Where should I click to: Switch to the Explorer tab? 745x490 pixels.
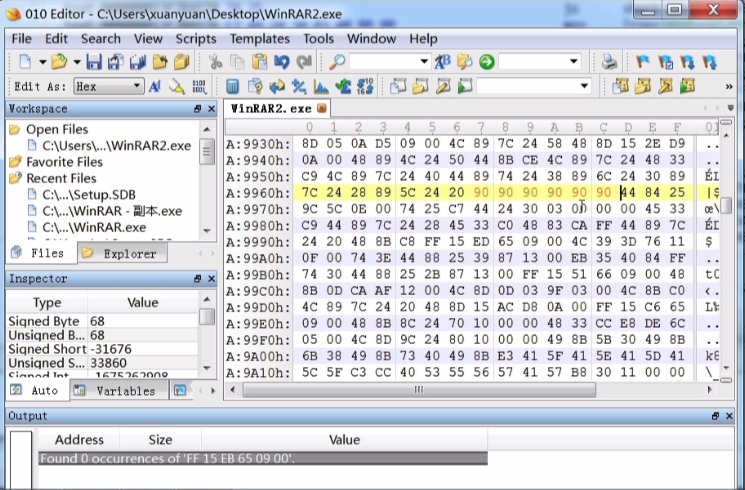[x=123, y=253]
